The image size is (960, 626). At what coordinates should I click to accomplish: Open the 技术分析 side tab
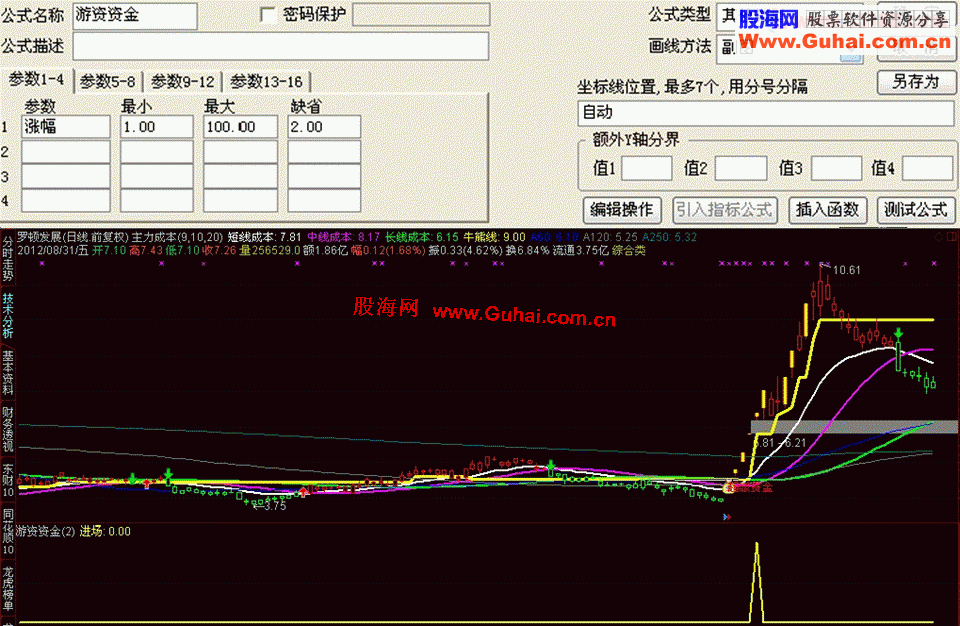tap(7, 315)
